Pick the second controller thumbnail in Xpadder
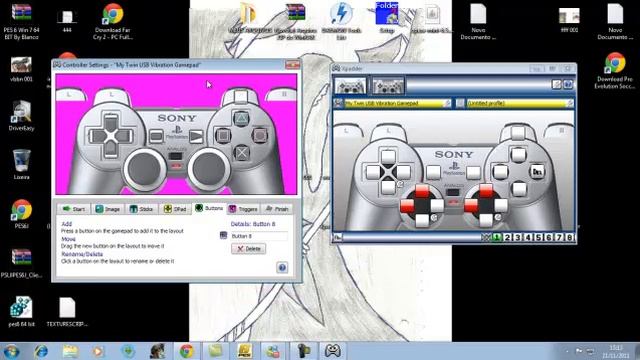The image size is (640, 360). click(388, 85)
